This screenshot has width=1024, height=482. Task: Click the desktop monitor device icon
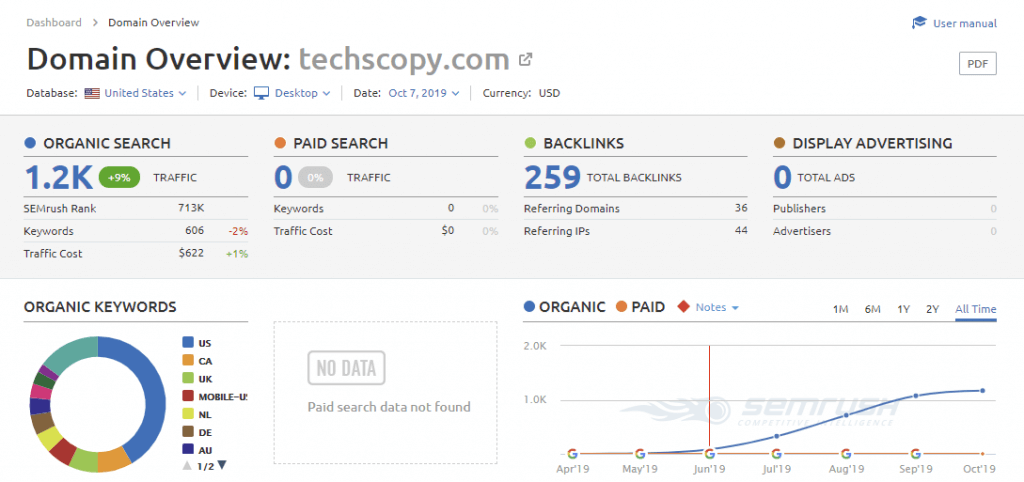pyautogui.click(x=261, y=93)
